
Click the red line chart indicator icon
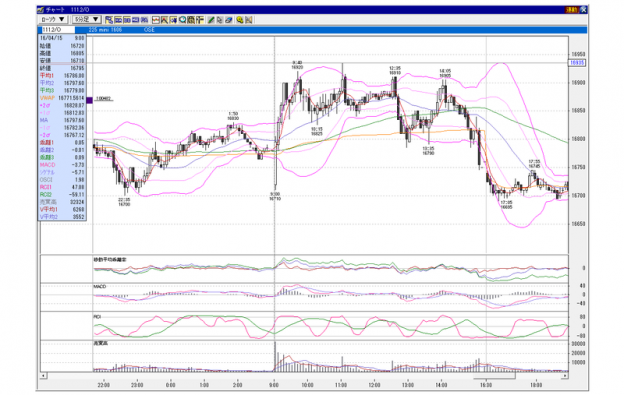[156, 19]
